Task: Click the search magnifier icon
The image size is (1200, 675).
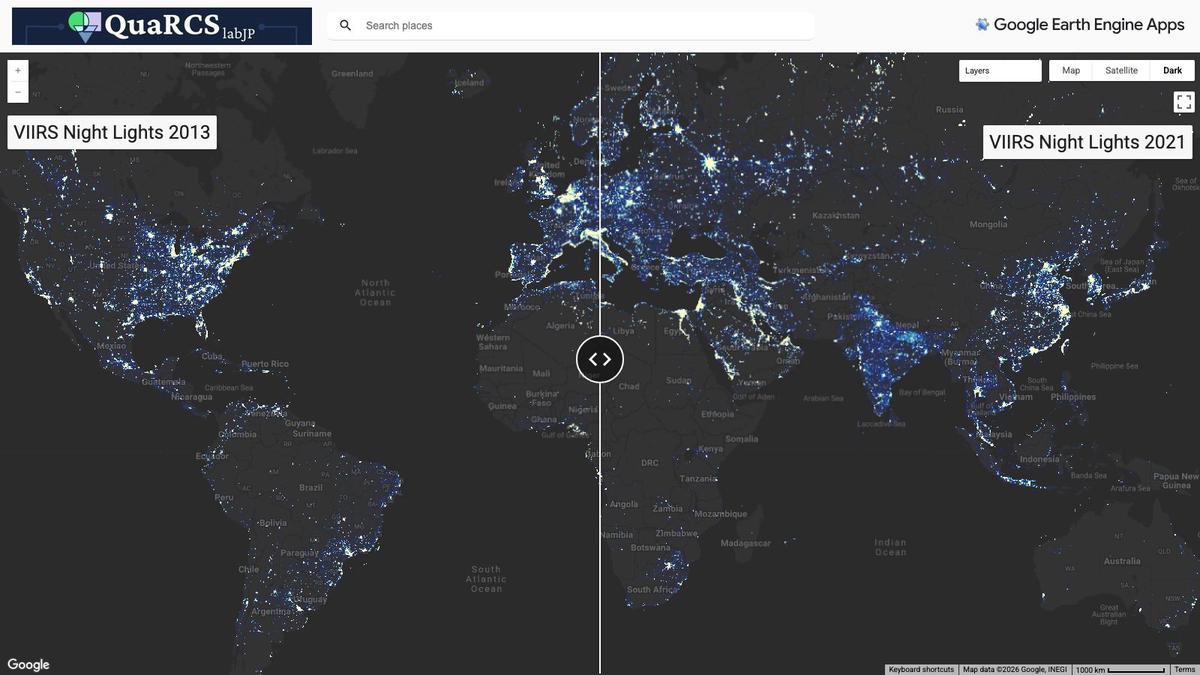Action: [345, 25]
